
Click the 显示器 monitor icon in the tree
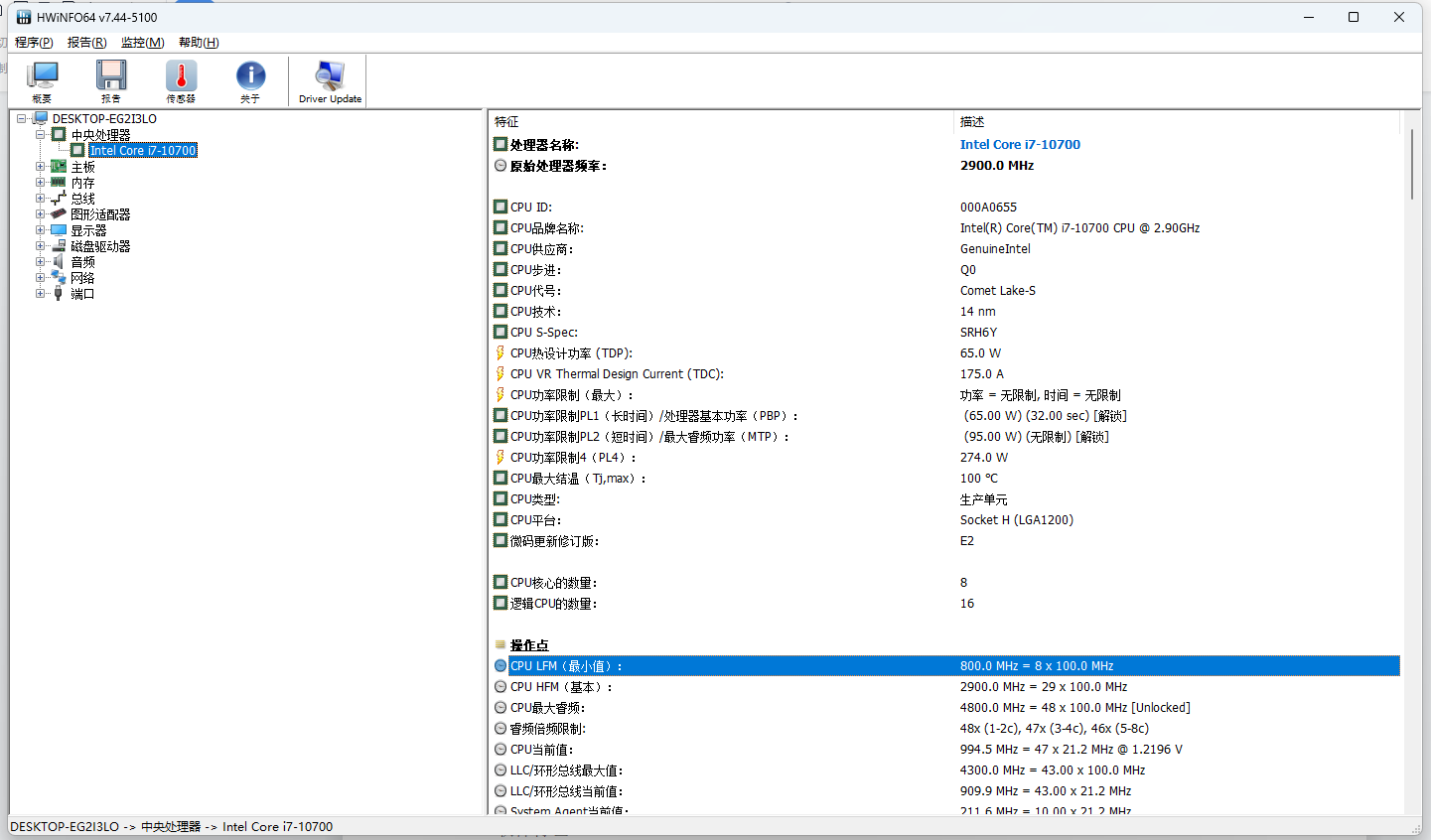pyautogui.click(x=59, y=230)
